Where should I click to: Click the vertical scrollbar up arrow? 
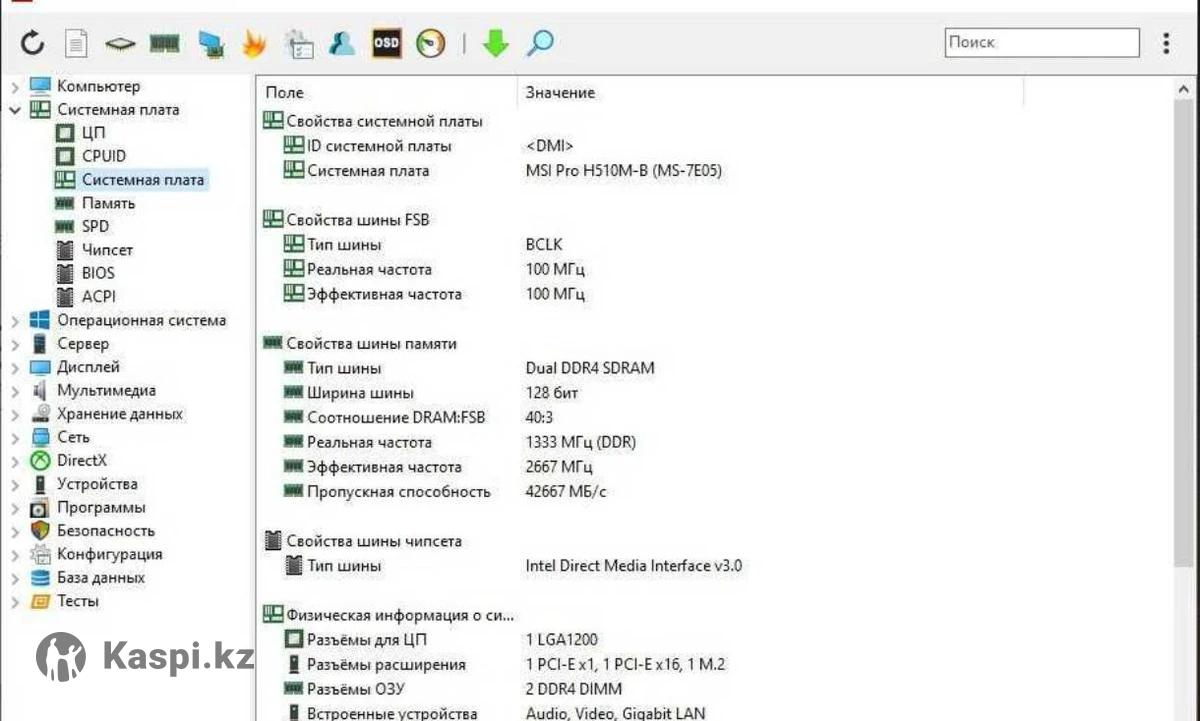point(1186,90)
